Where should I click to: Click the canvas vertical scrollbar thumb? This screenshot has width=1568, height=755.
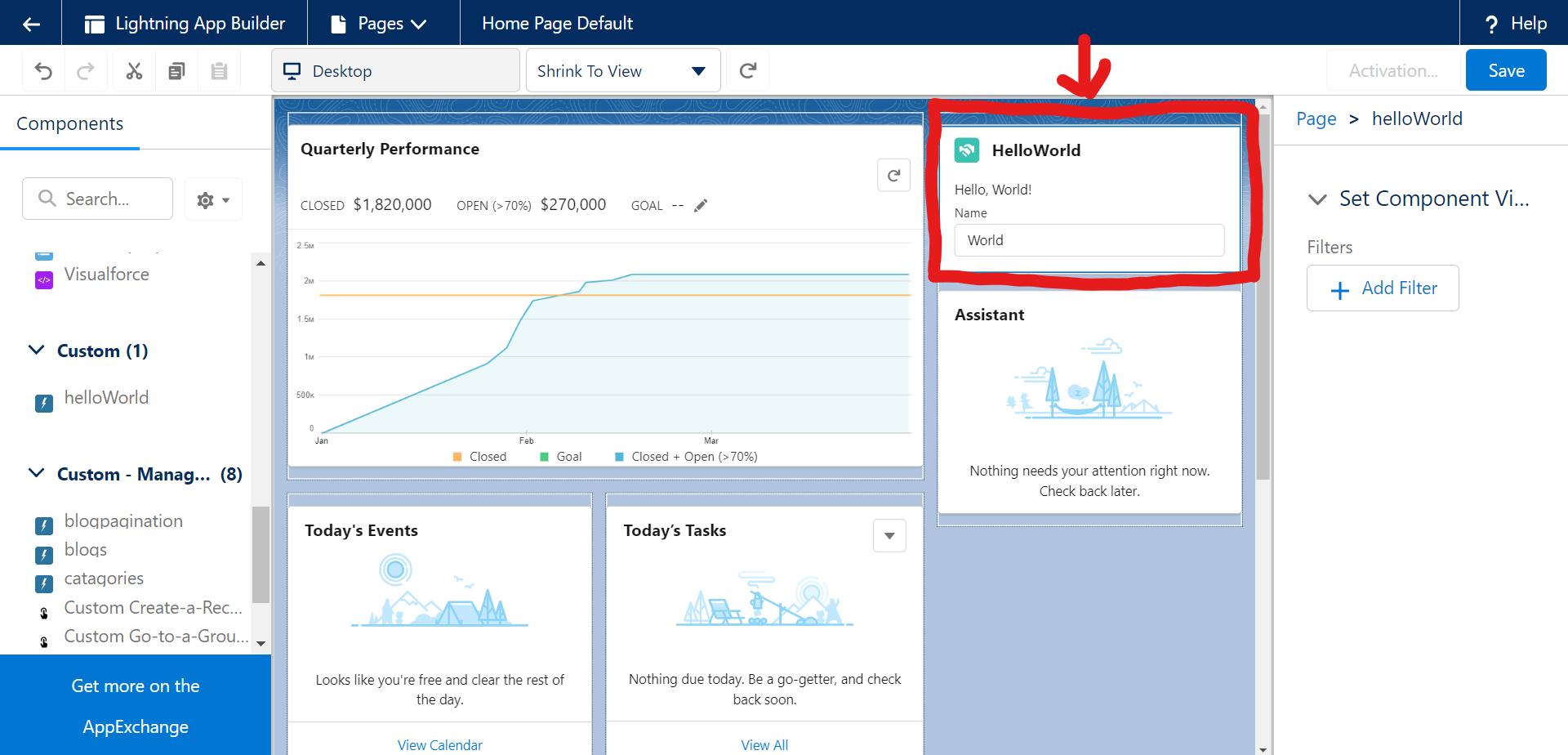pos(1263,297)
